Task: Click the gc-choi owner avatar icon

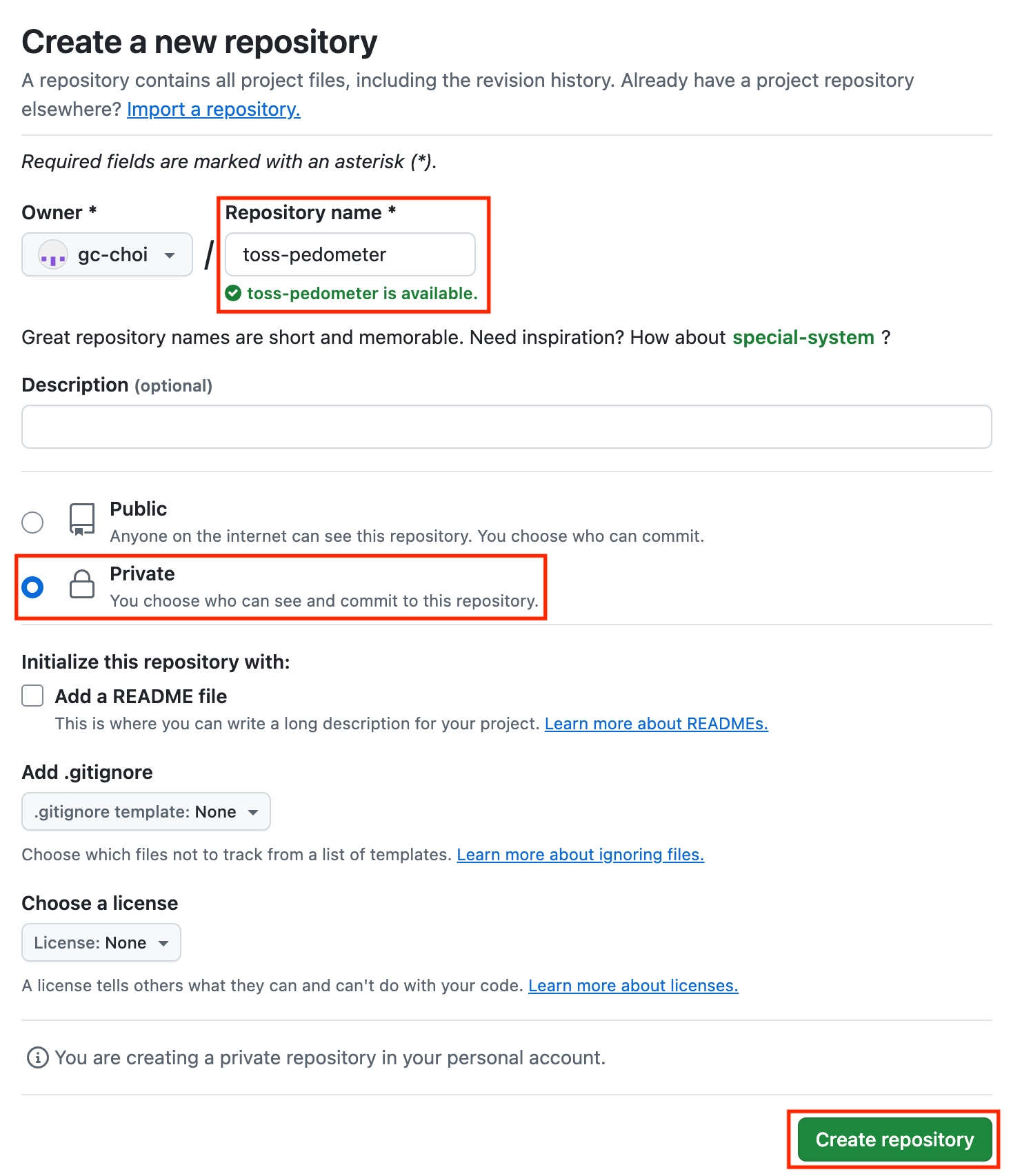Action: tap(53, 255)
